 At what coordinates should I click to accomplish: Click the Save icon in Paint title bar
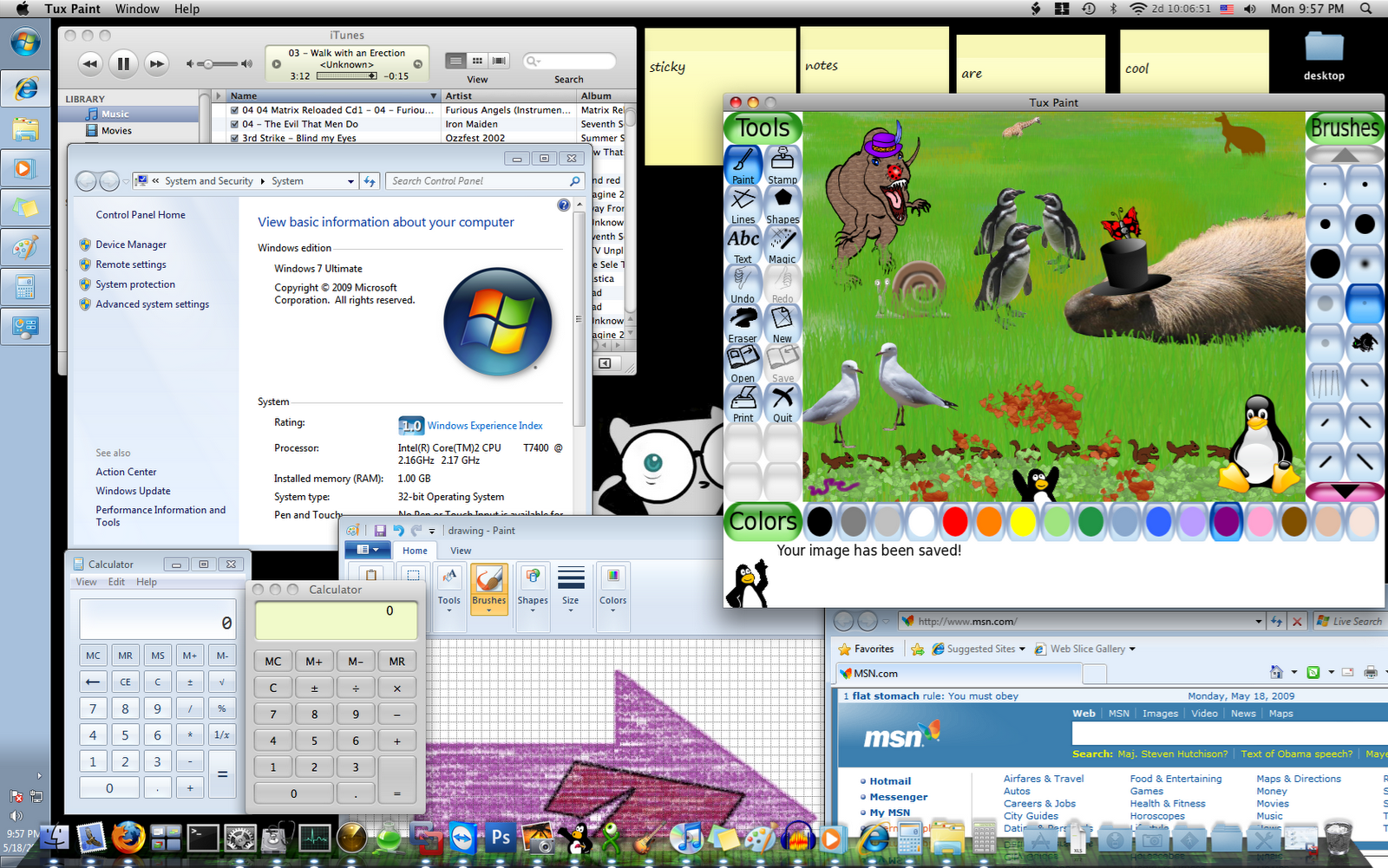point(380,531)
